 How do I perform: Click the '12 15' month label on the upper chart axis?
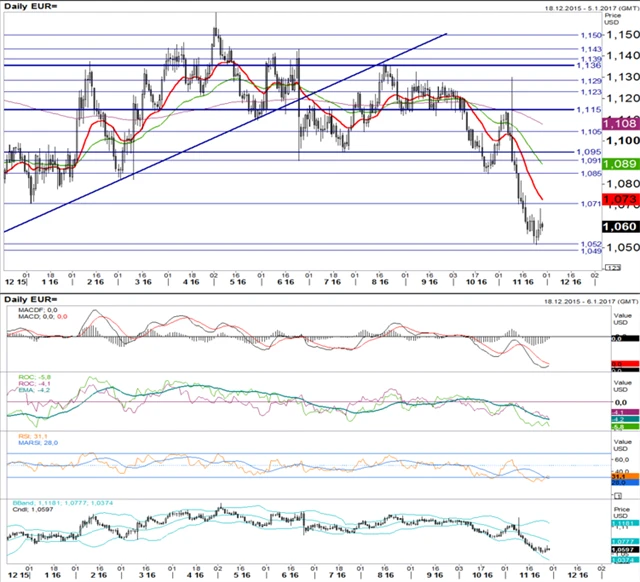[16, 282]
